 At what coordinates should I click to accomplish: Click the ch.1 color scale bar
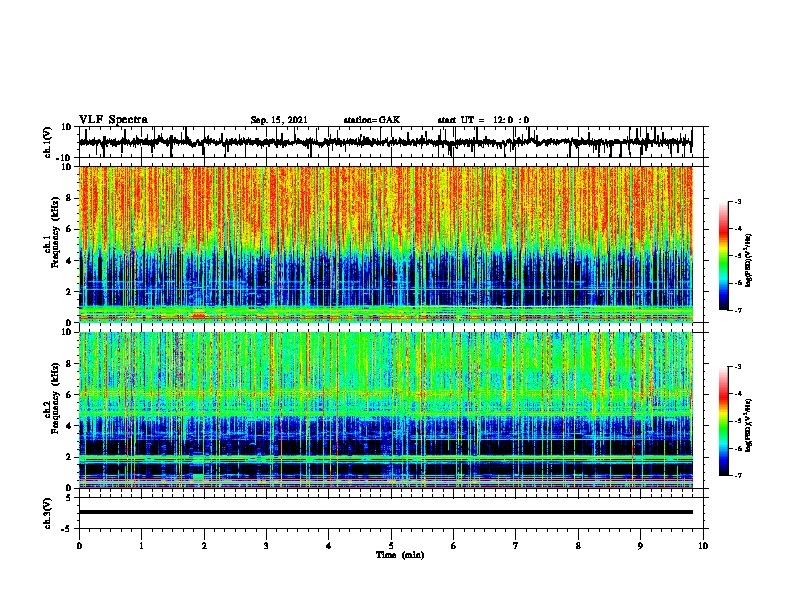pyautogui.click(x=724, y=256)
